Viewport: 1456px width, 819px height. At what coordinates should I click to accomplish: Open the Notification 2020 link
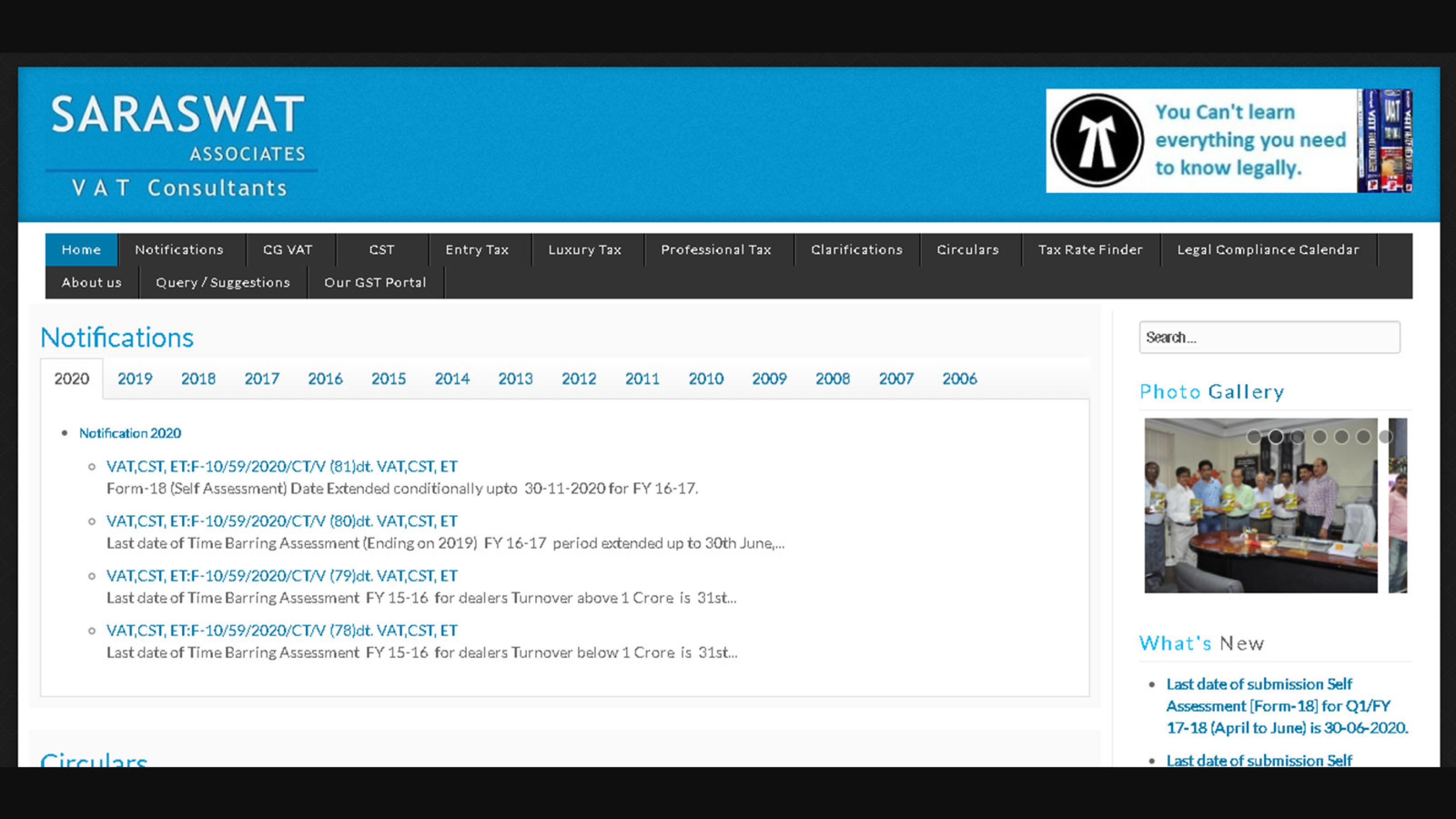130,433
